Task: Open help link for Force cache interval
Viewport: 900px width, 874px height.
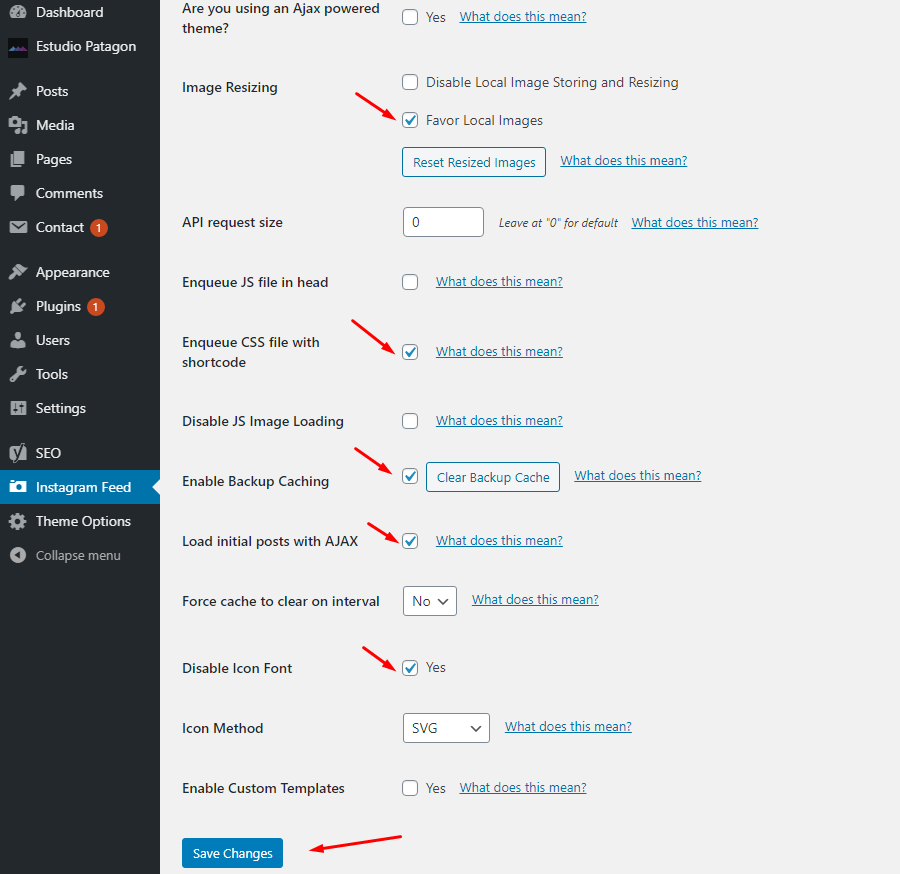Action: (x=536, y=600)
